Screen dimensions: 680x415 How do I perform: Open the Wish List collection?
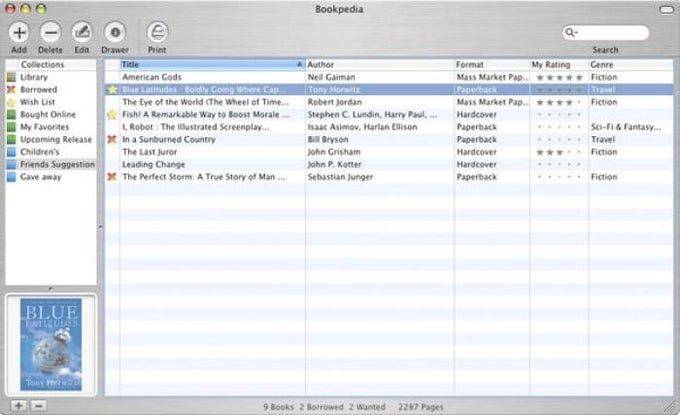pos(51,102)
